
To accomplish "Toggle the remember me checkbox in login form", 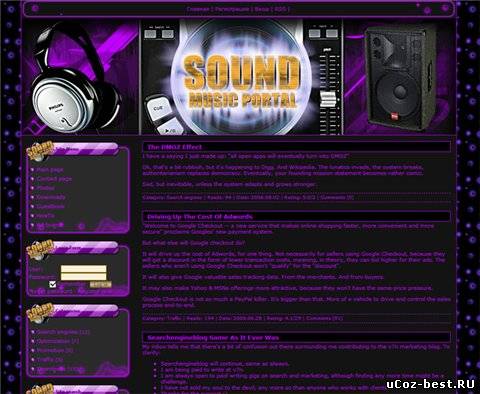I will pos(52,284).
